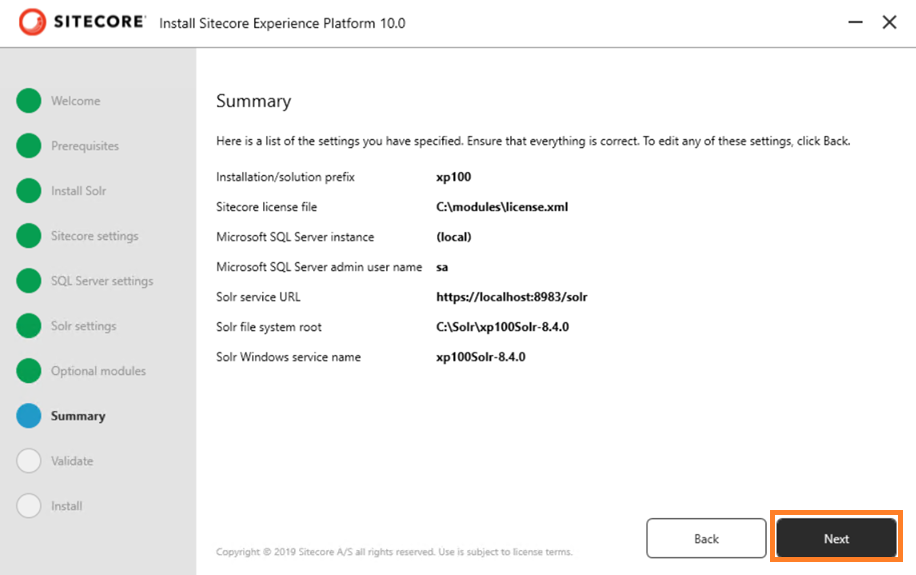
Task: Click the Next button
Action: [837, 538]
